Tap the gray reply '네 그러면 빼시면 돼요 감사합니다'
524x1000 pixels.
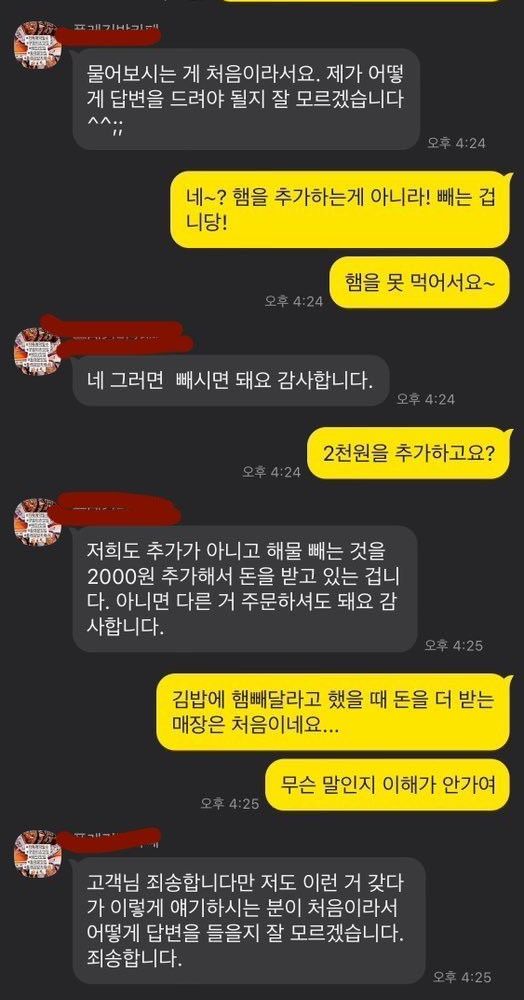(x=230, y=381)
